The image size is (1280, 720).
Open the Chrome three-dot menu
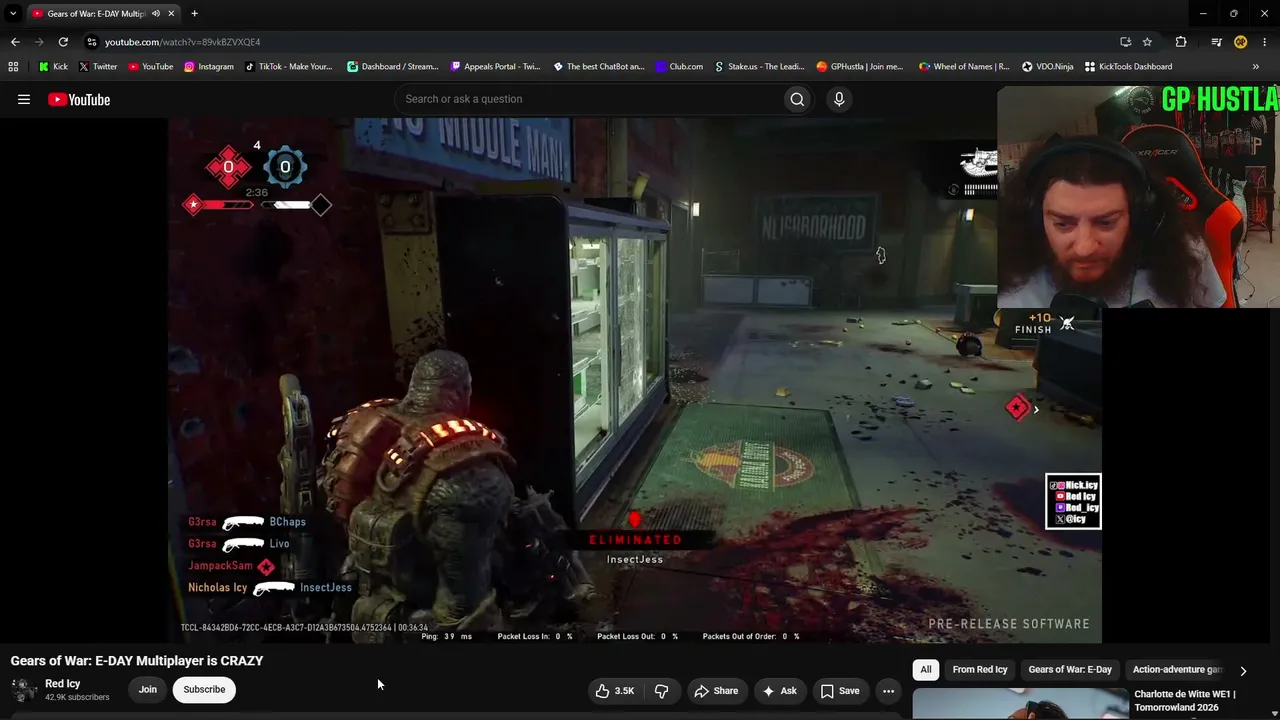(1264, 42)
